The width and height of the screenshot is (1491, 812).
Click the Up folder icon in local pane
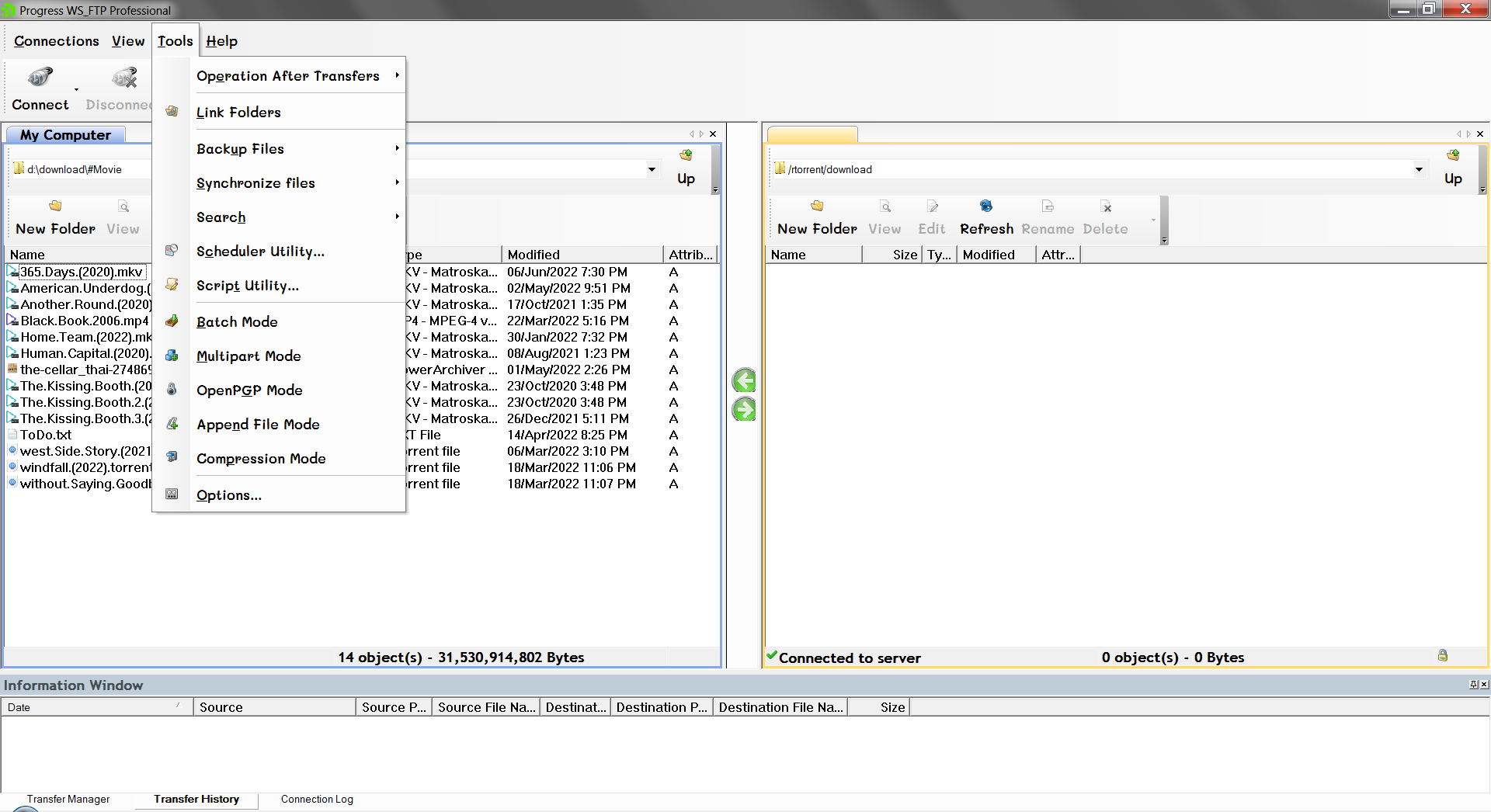(x=686, y=155)
